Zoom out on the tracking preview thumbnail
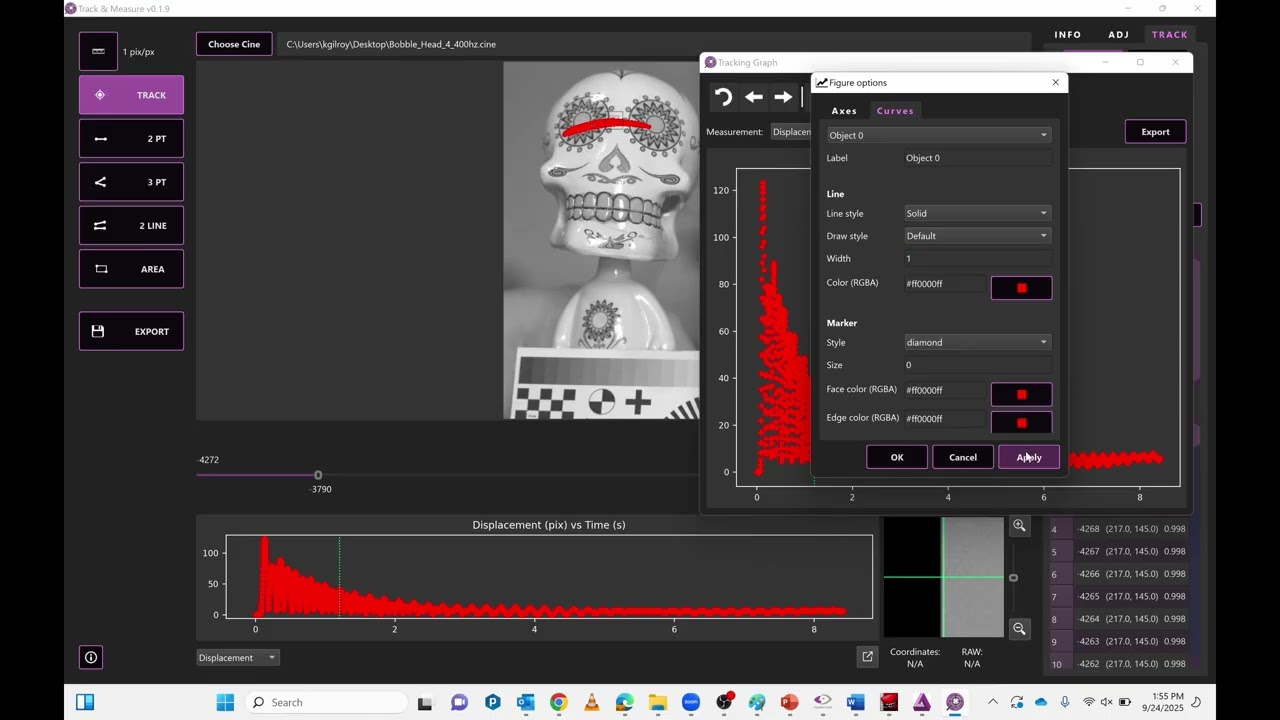 [x=1019, y=629]
